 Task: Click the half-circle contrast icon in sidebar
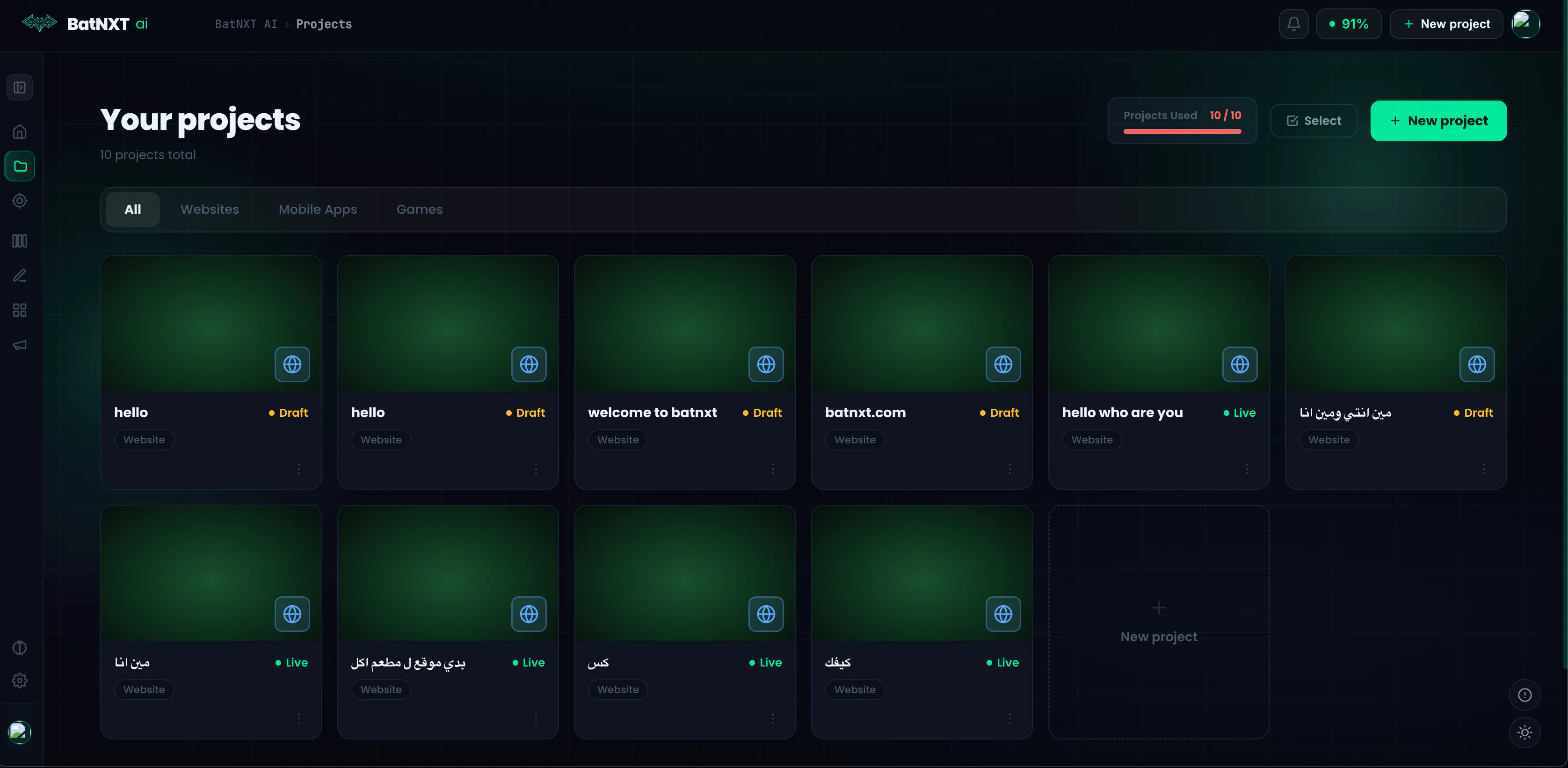(x=20, y=647)
